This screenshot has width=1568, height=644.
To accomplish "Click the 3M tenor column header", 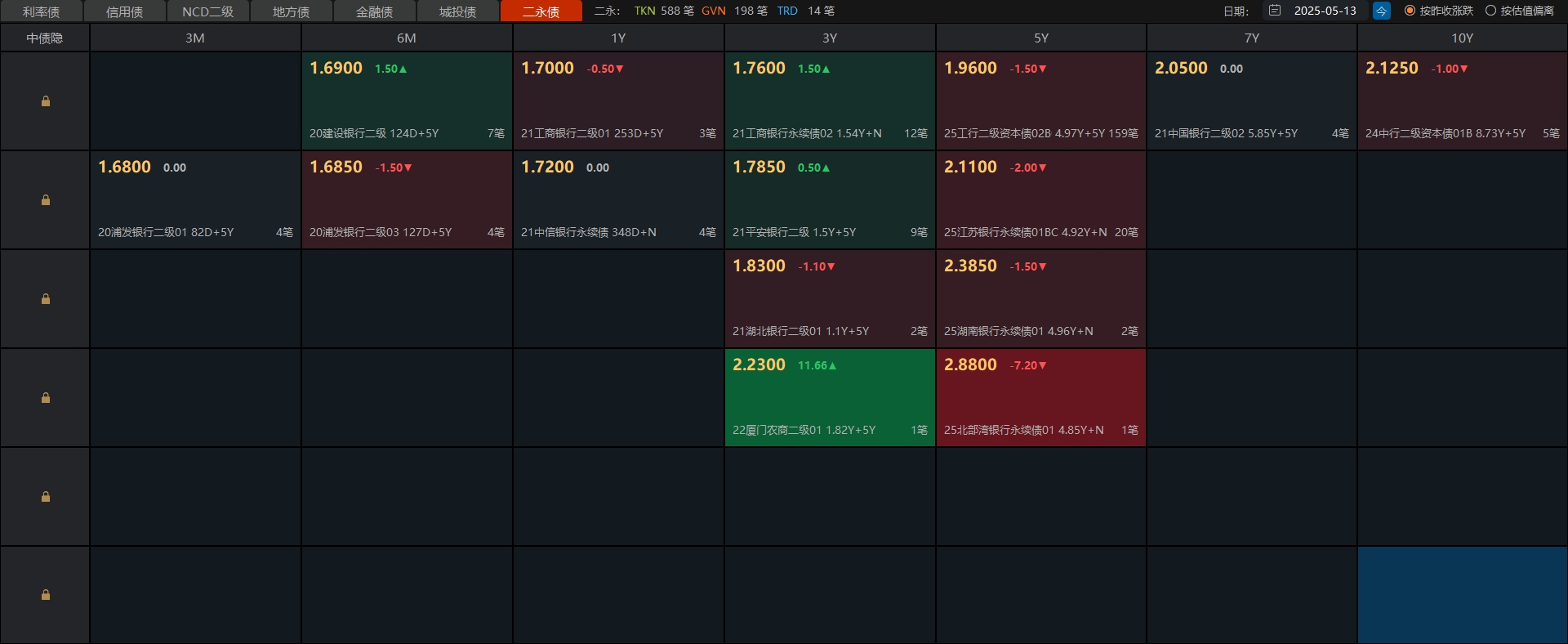I will (195, 38).
